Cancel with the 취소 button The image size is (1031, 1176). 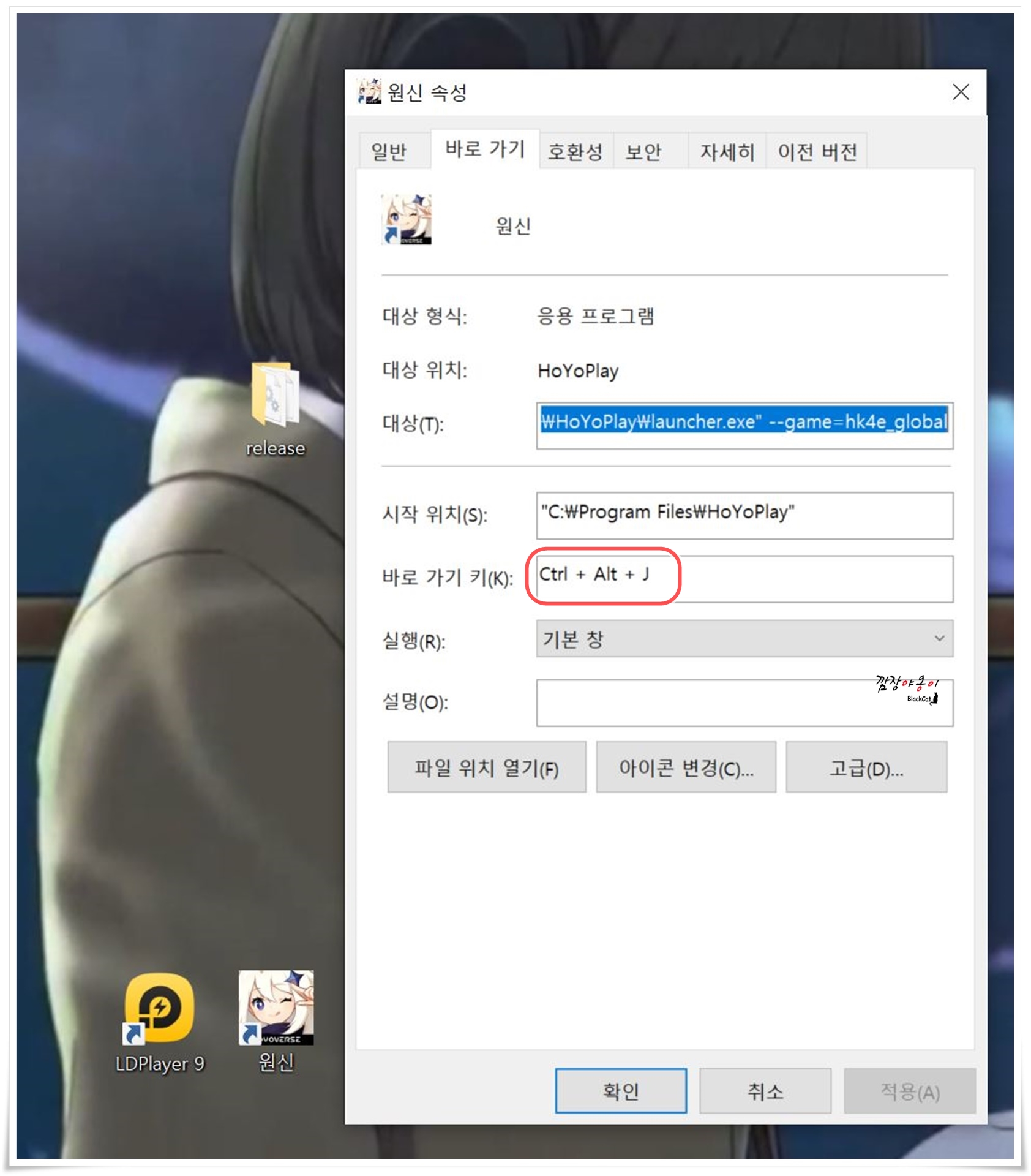point(765,1091)
